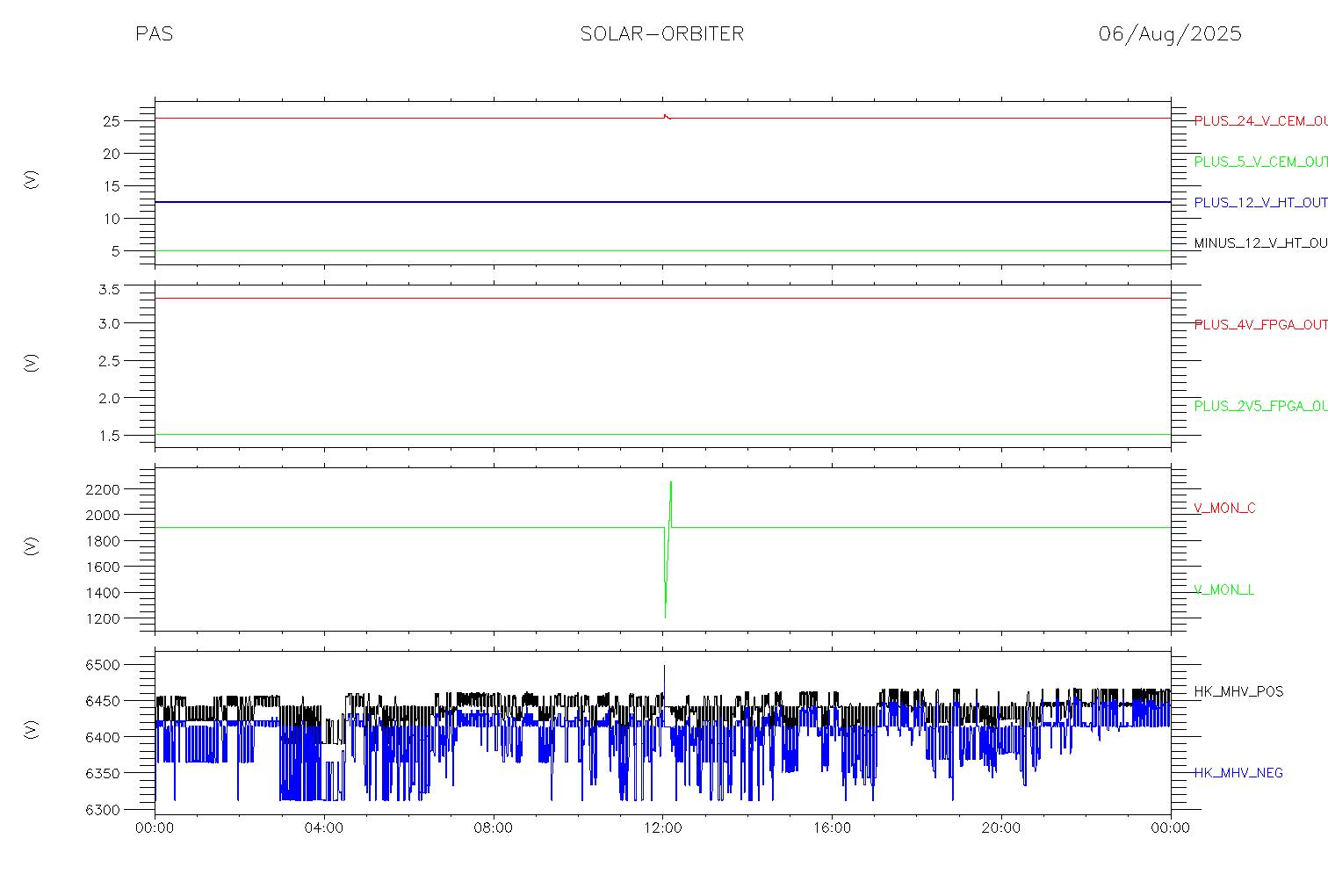Click the 2.5 tick on the FPGA voltage axis
The image size is (1328, 896).
pyautogui.click(x=108, y=361)
